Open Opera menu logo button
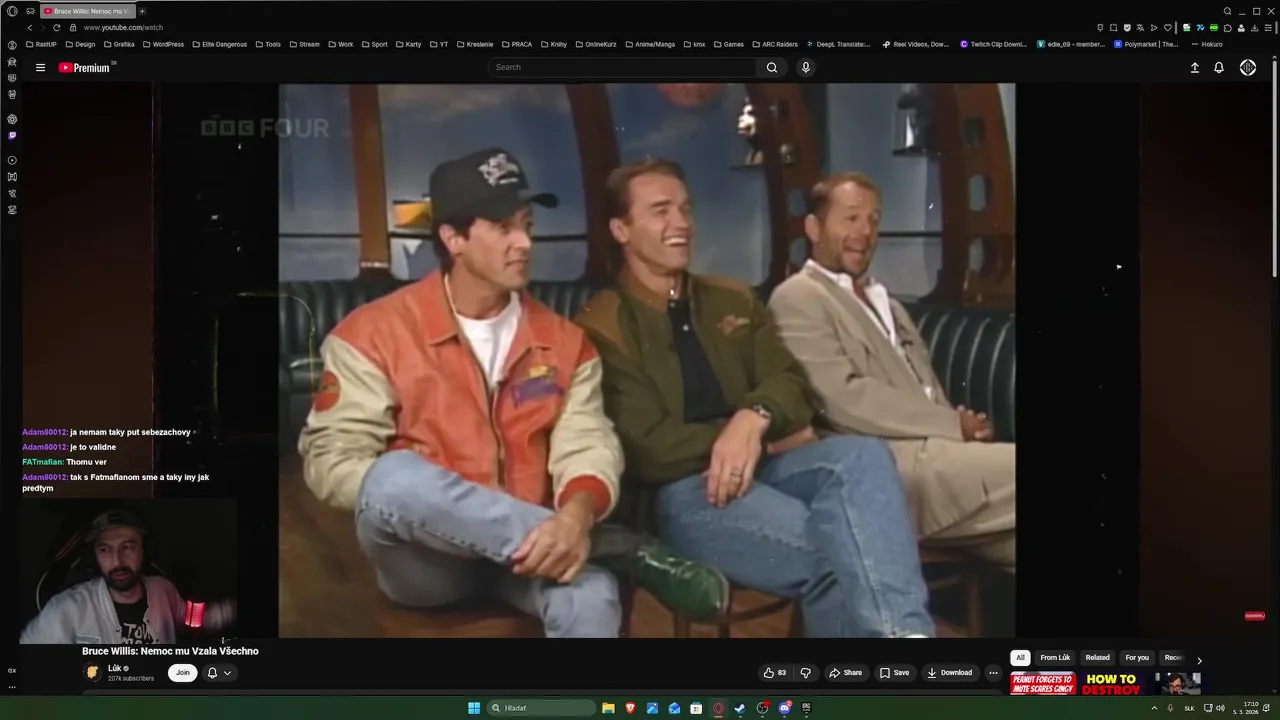This screenshot has height=720, width=1280. (12, 11)
